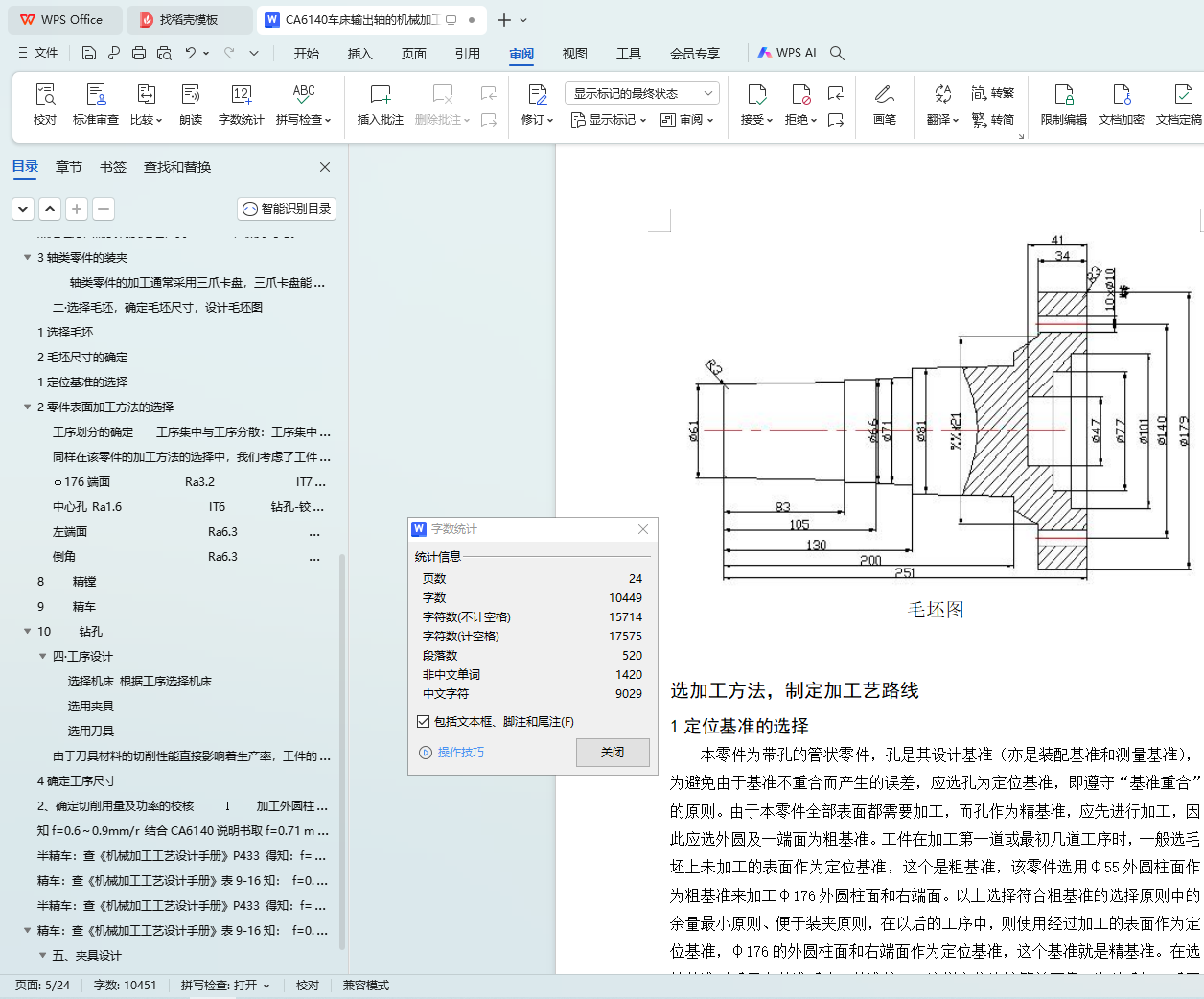Insert a comment with 插入批注

381,104
